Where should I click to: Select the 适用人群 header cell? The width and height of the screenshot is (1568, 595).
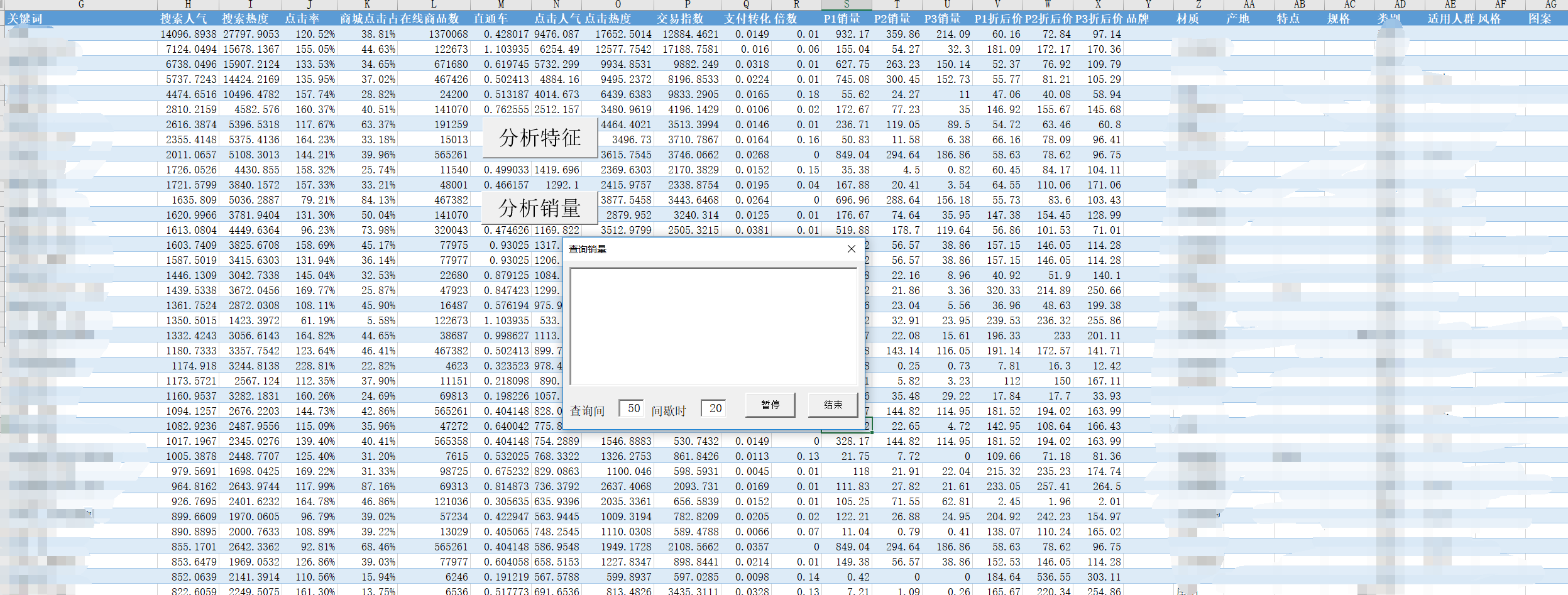coord(1450,19)
